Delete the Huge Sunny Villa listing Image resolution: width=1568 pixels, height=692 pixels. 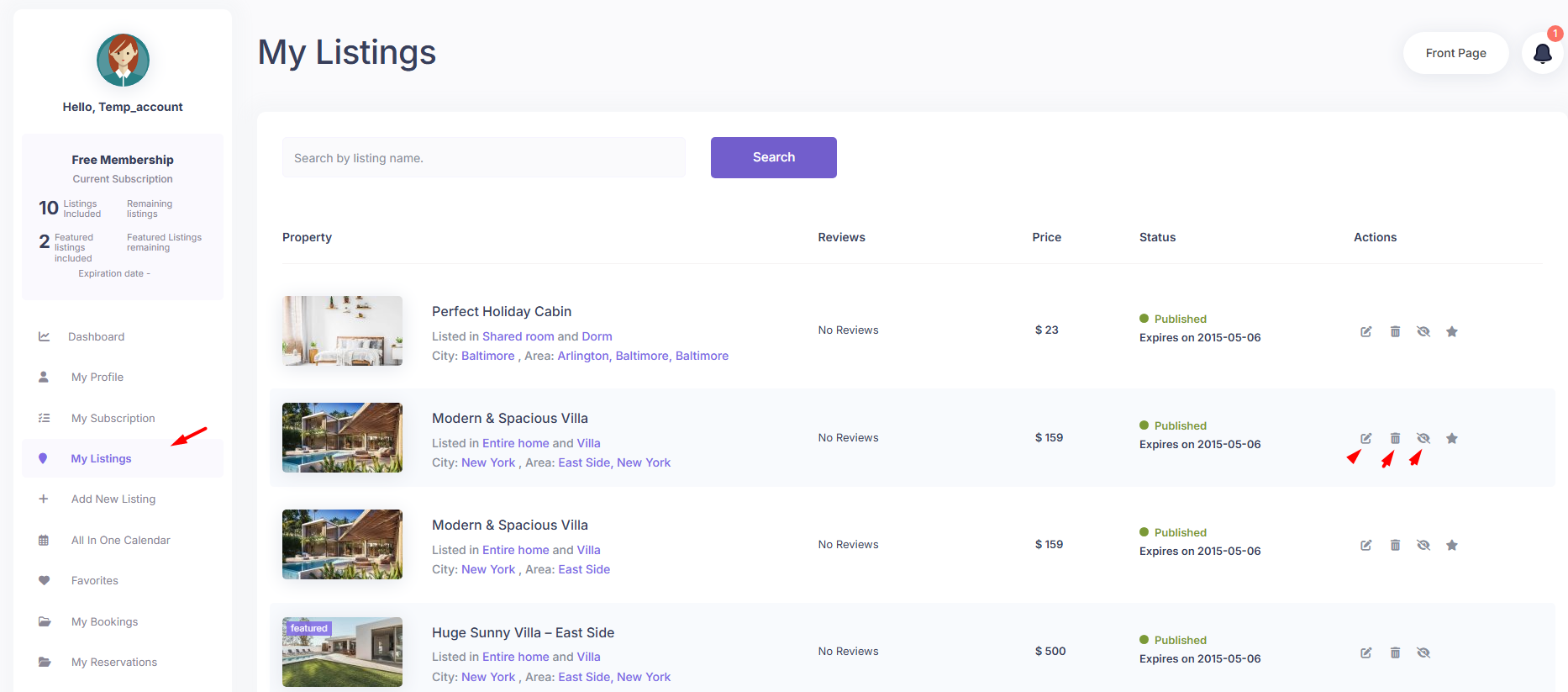pos(1395,652)
